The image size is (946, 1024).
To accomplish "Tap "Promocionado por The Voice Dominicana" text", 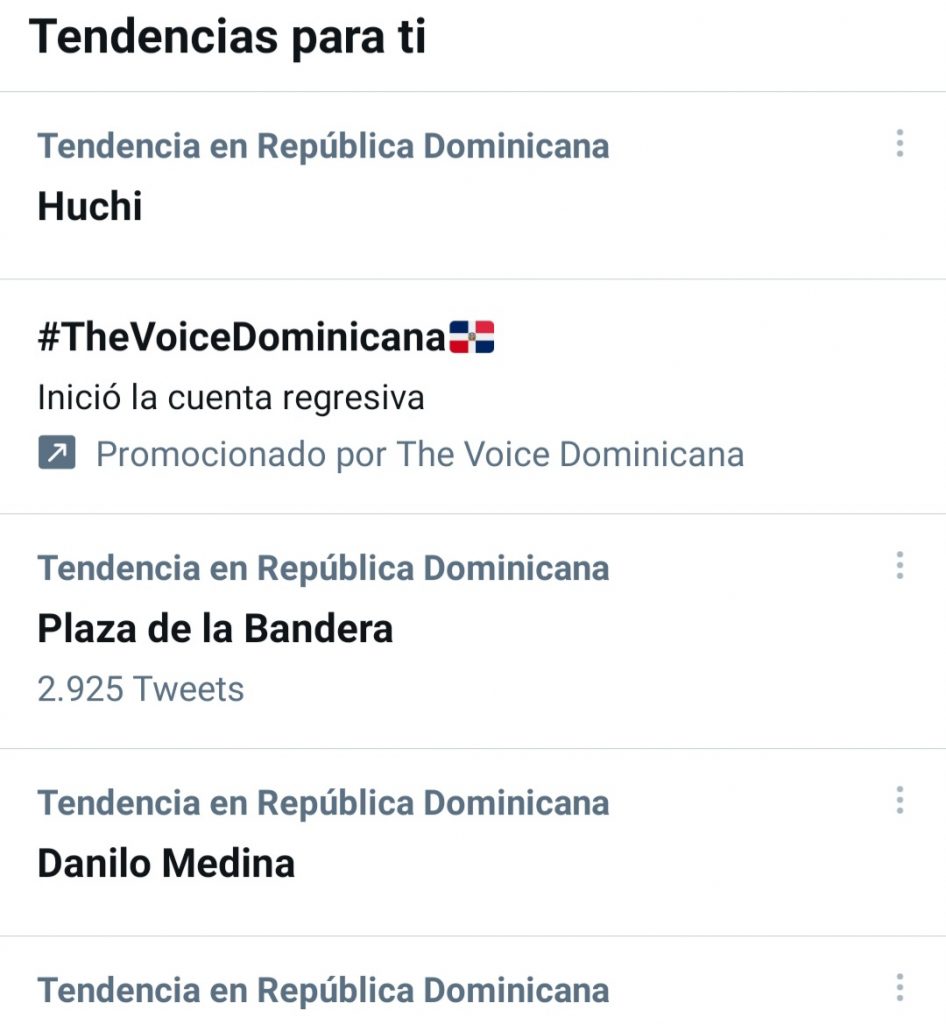I will [x=420, y=455].
